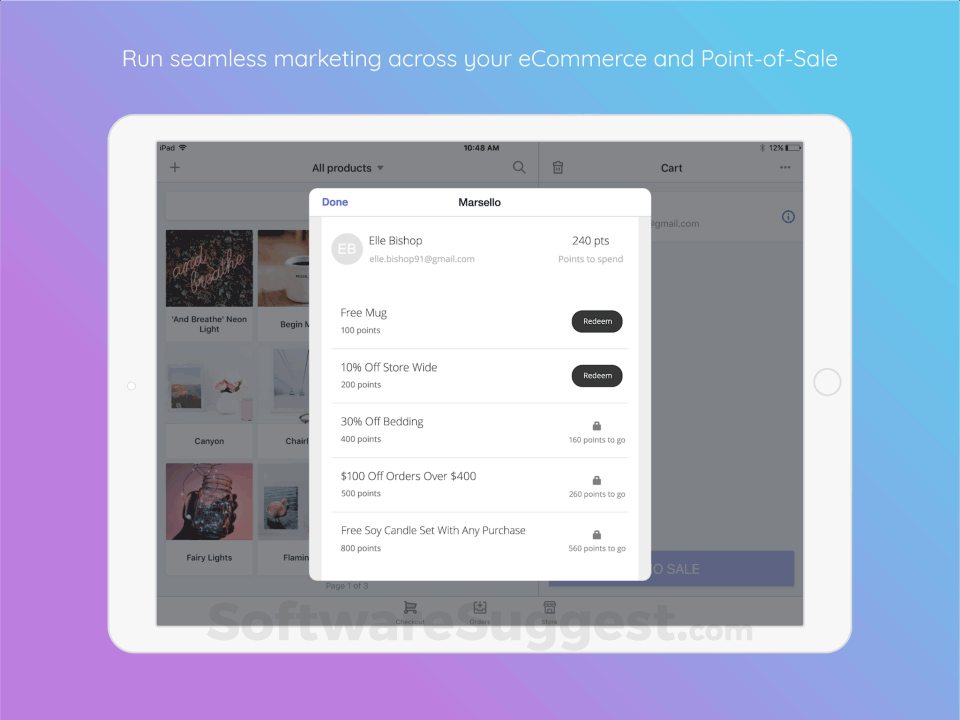Redeem the Free Mug reward
The image size is (960, 720).
coord(597,321)
